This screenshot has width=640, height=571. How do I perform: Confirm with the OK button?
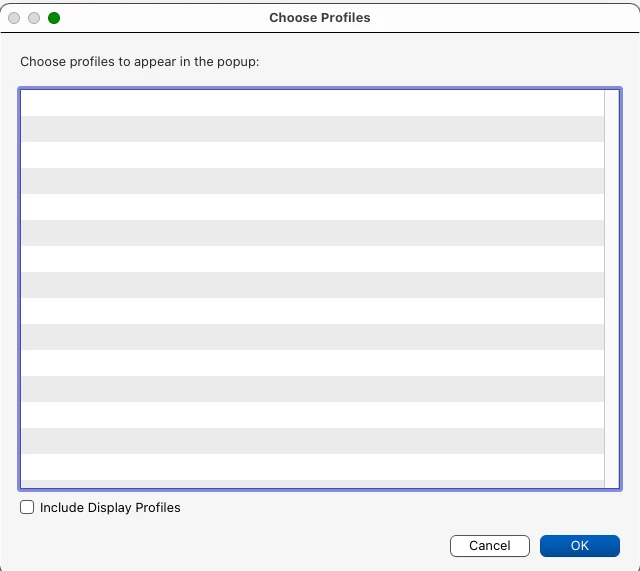(580, 546)
